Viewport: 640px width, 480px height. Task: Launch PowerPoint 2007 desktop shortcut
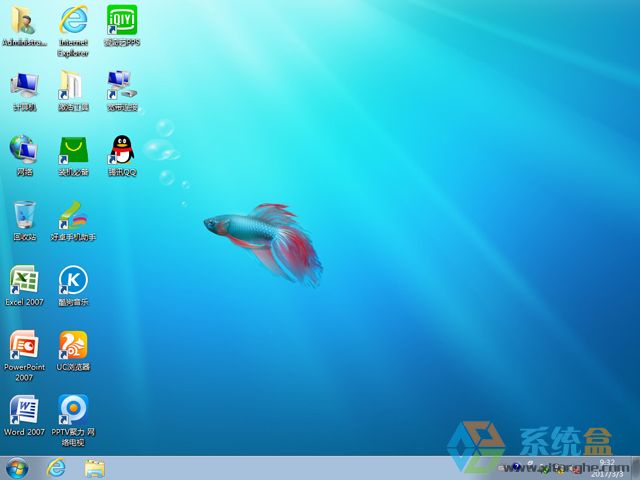click(24, 356)
